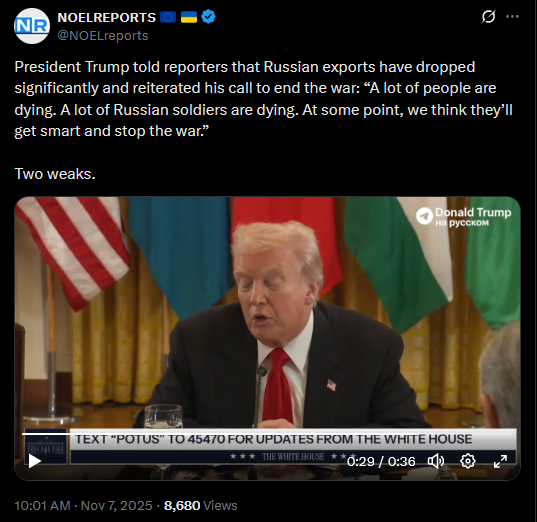Viewport: 537px width, 522px height.
Task: Click the blue verified checkmark badge
Action: point(209,17)
